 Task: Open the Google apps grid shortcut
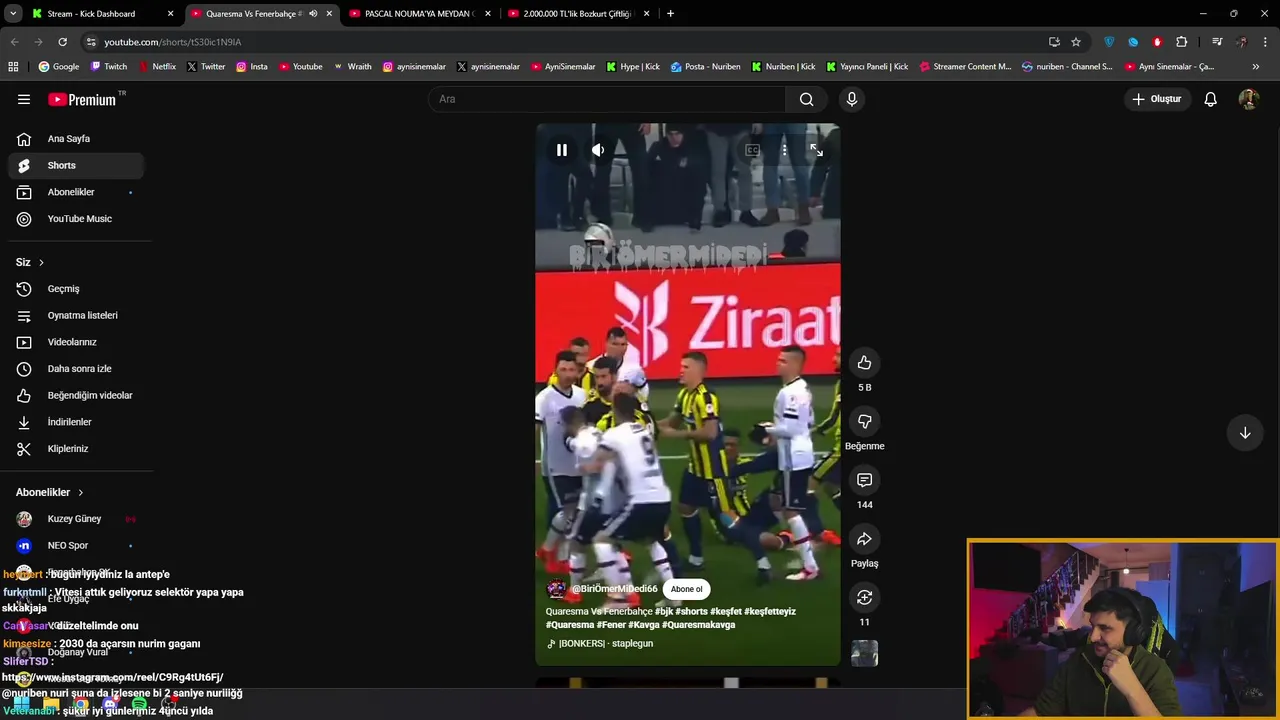click(13, 67)
